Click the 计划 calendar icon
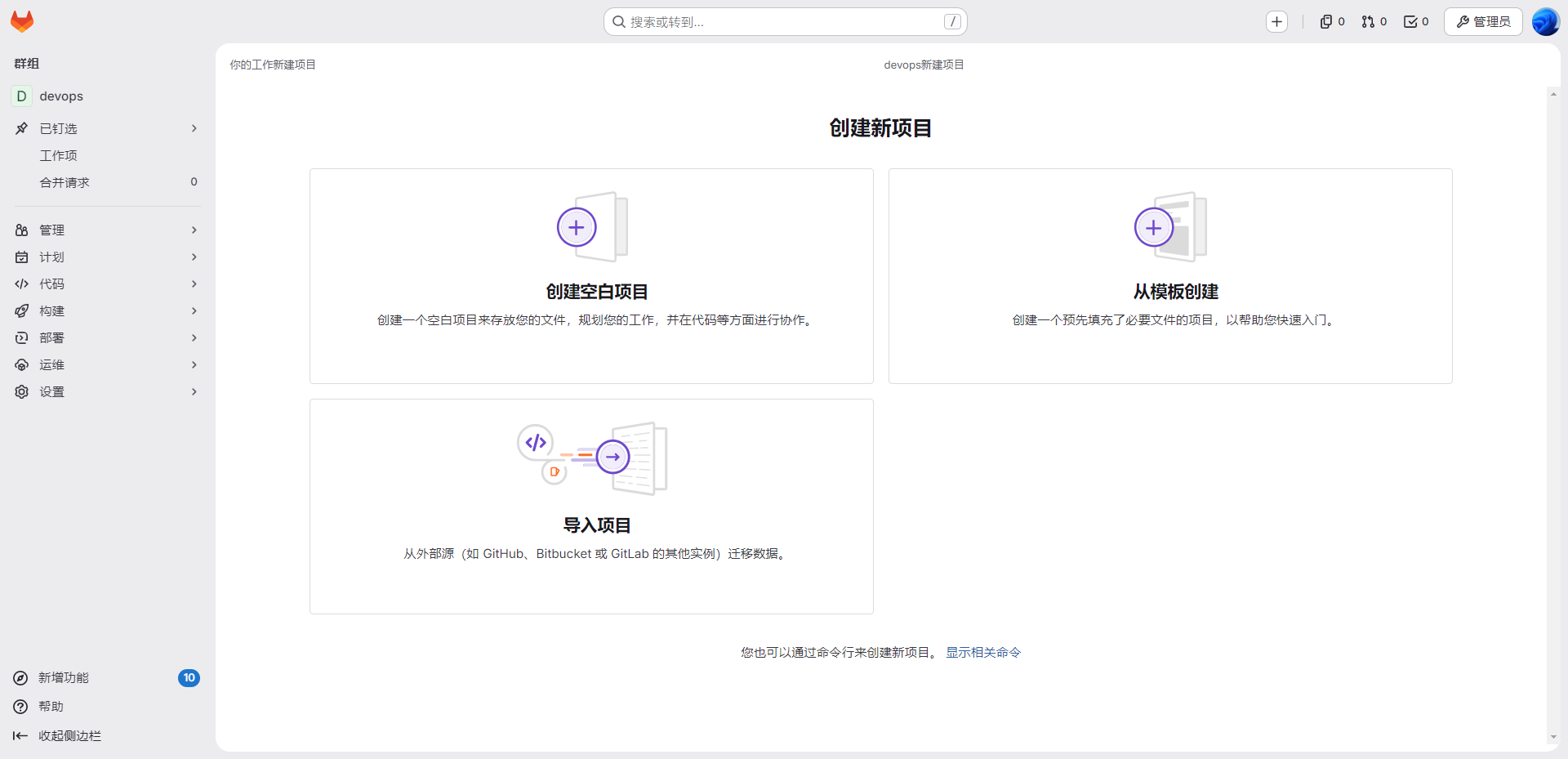The image size is (1568, 759). coord(22,257)
